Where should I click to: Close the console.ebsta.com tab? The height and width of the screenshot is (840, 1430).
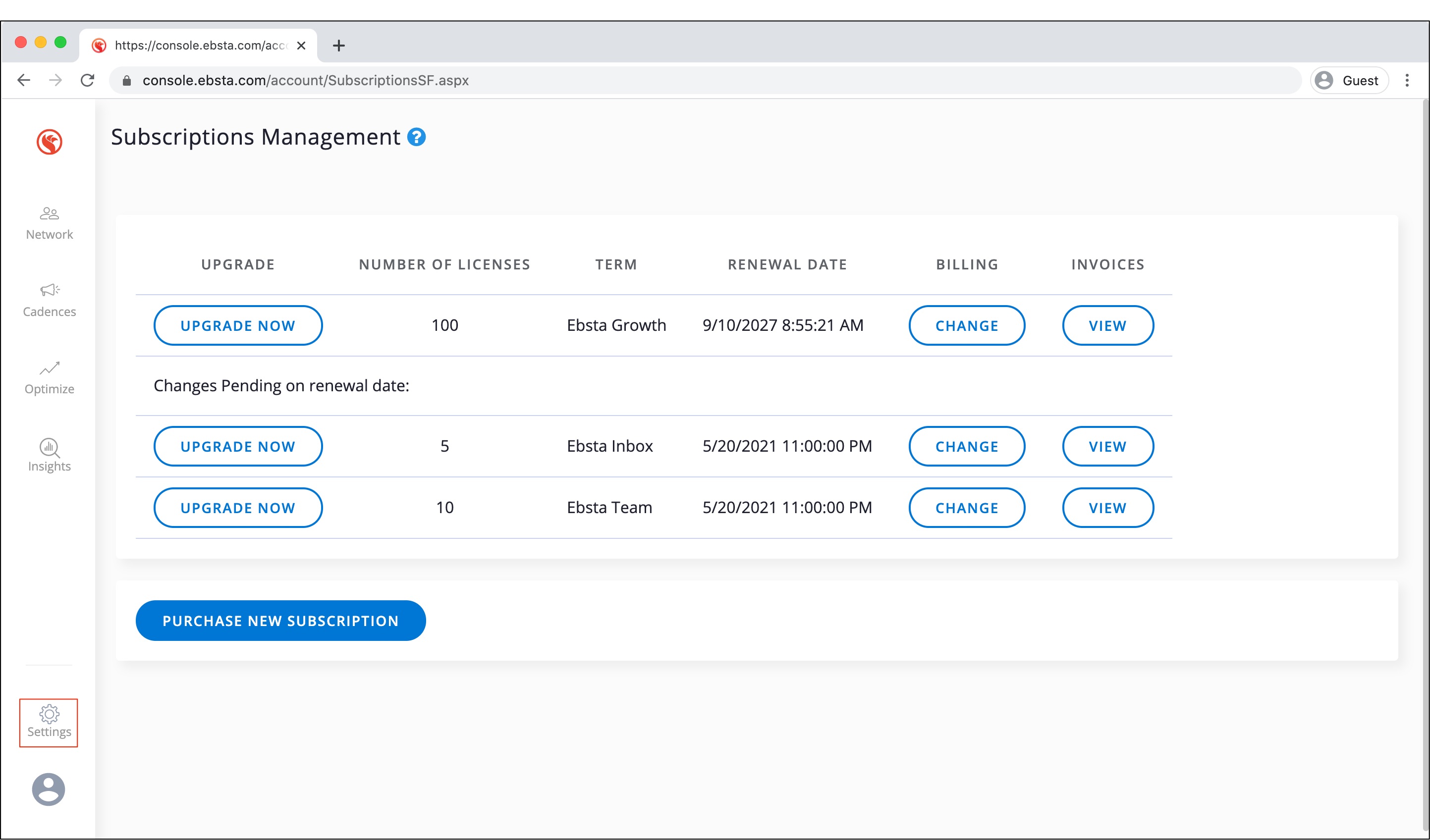[x=301, y=46]
